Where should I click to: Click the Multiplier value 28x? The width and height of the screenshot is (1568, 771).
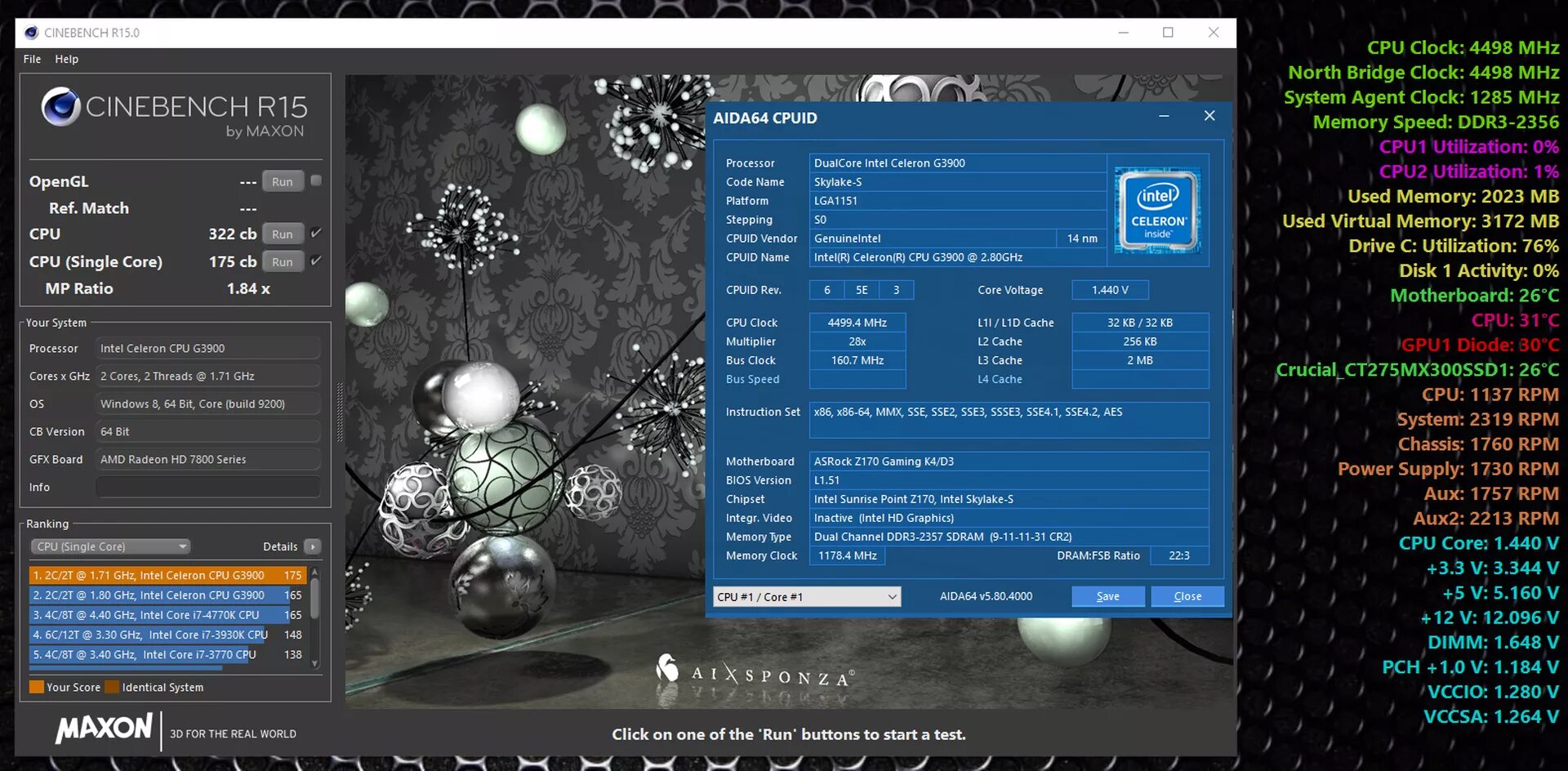pos(857,341)
